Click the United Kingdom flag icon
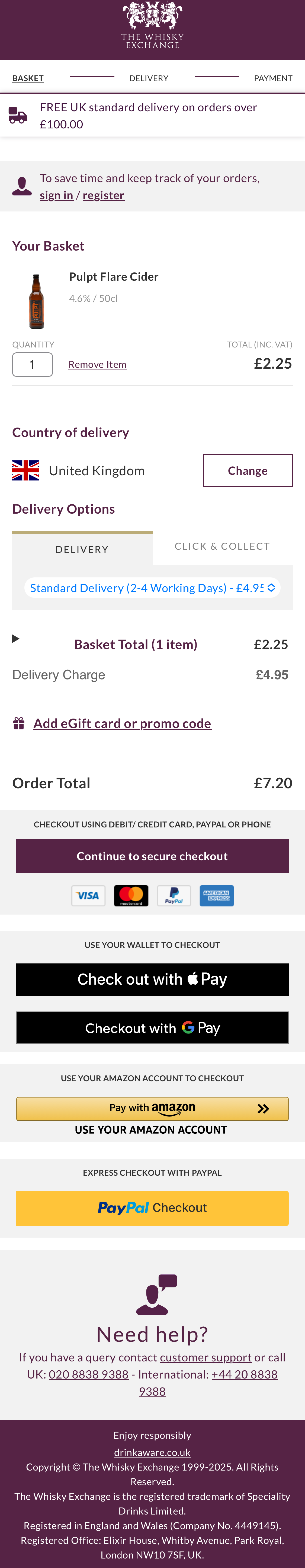This screenshot has height=1568, width=305. pos(25,470)
